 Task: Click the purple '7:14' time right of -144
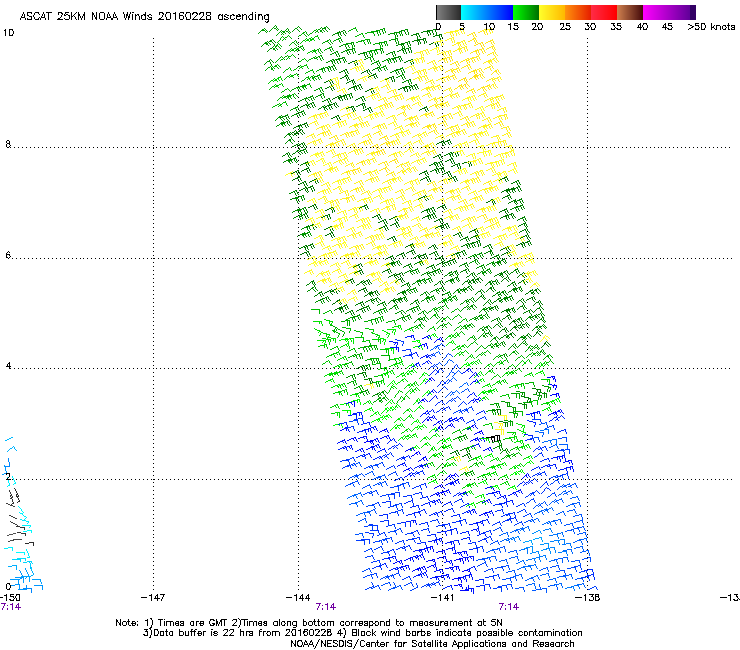click(x=326, y=607)
